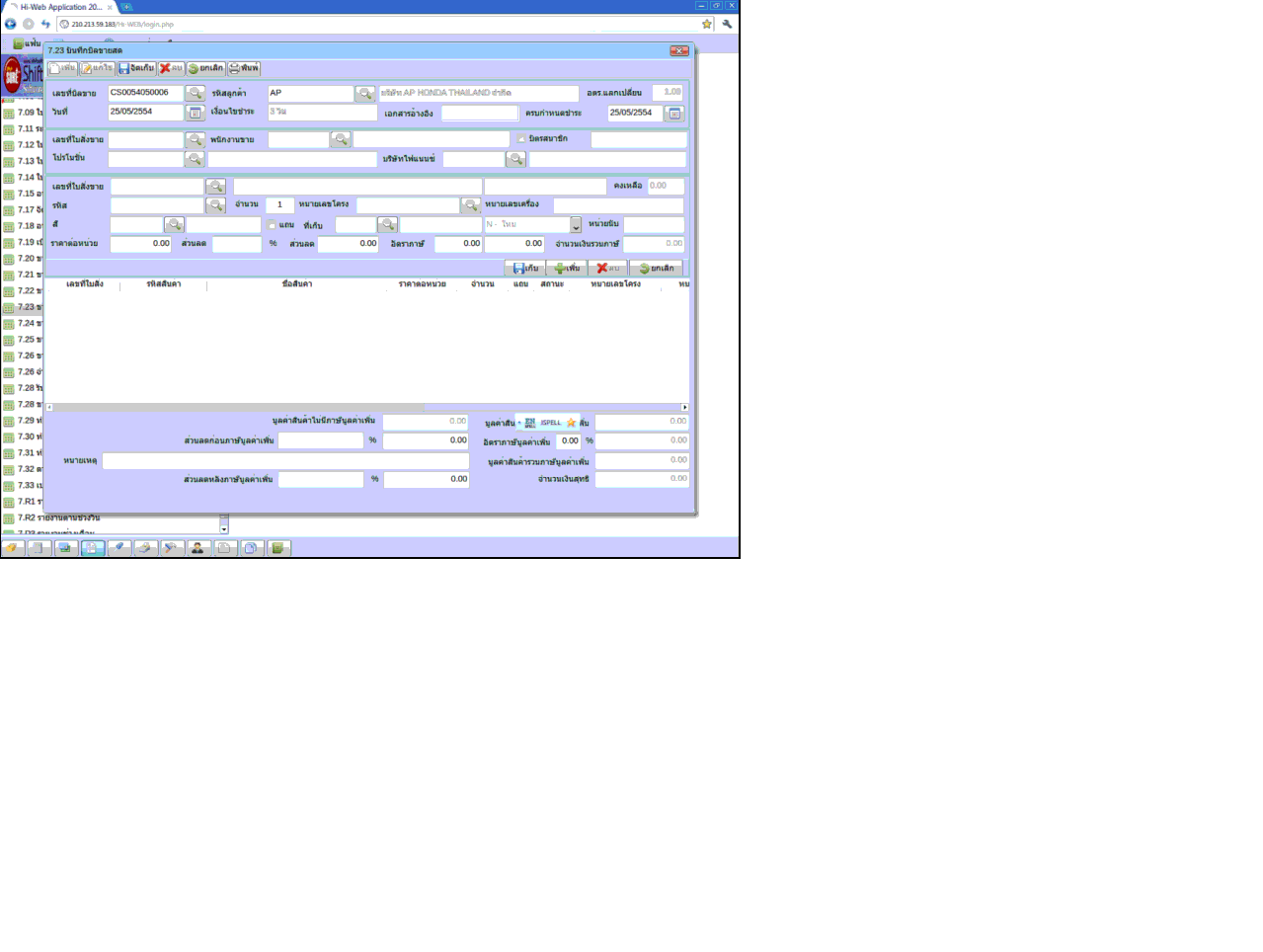
Task: Click the EN language icon in ISPELL overlay
Action: (x=530, y=423)
